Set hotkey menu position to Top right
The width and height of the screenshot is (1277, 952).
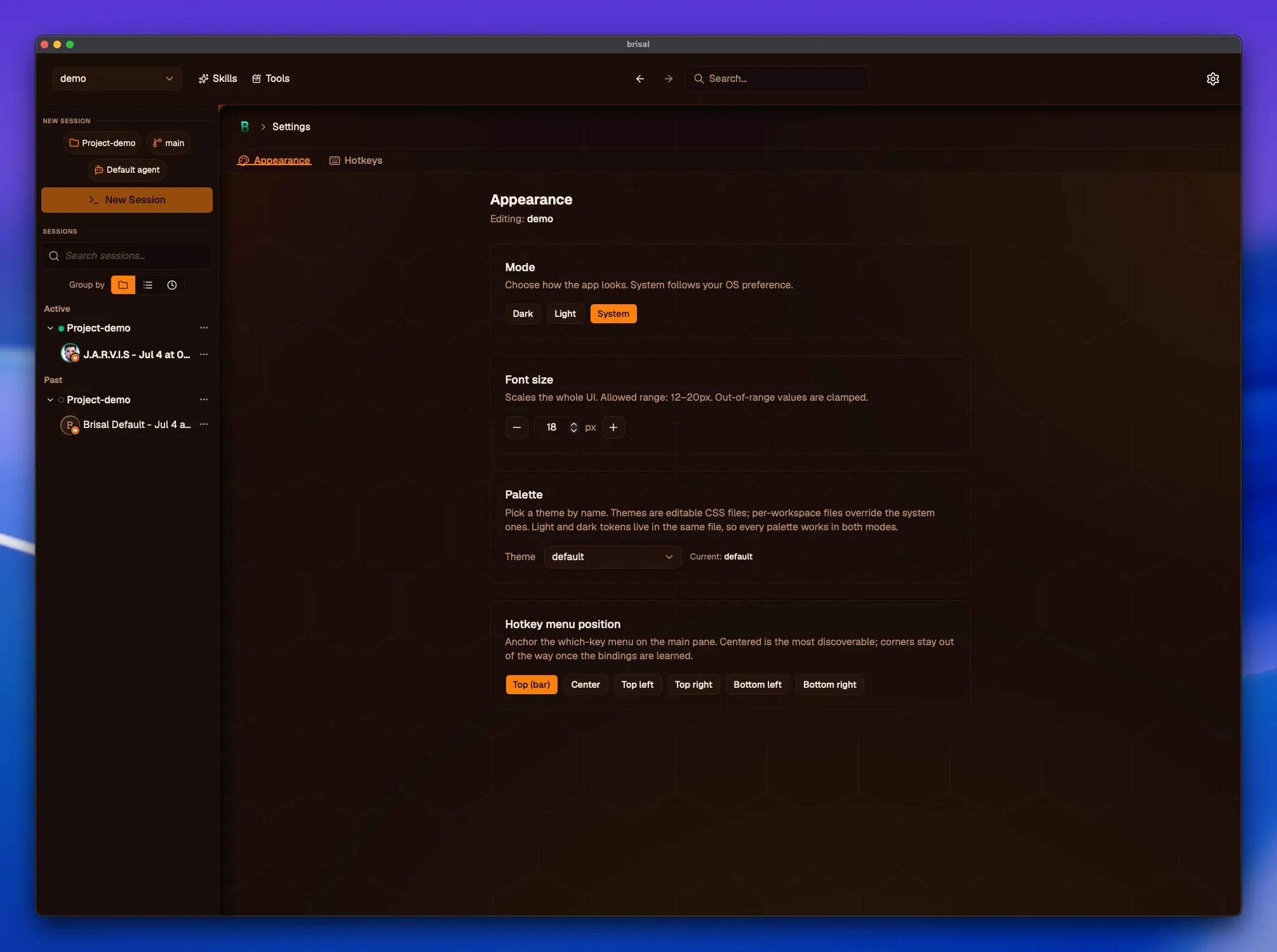pos(693,685)
